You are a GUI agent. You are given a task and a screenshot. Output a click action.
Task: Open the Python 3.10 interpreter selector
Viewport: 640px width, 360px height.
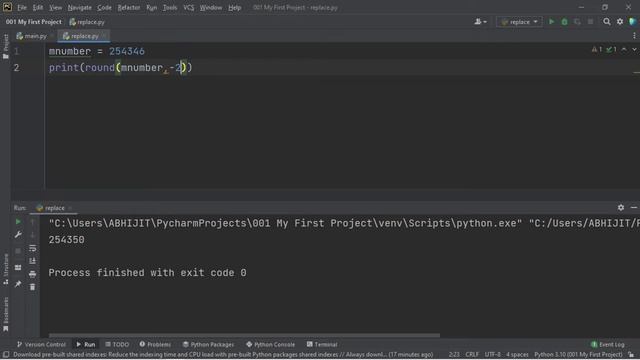[x=578, y=355]
